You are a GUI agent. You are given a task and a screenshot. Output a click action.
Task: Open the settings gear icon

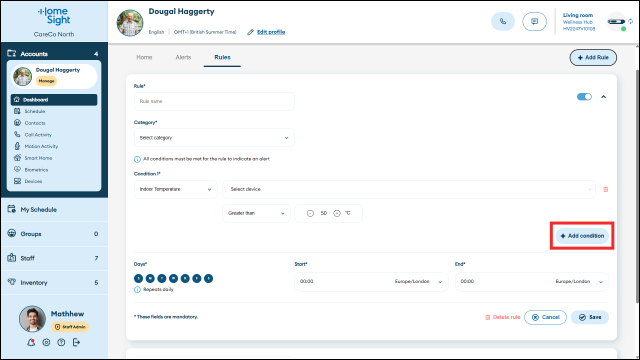(x=46, y=342)
